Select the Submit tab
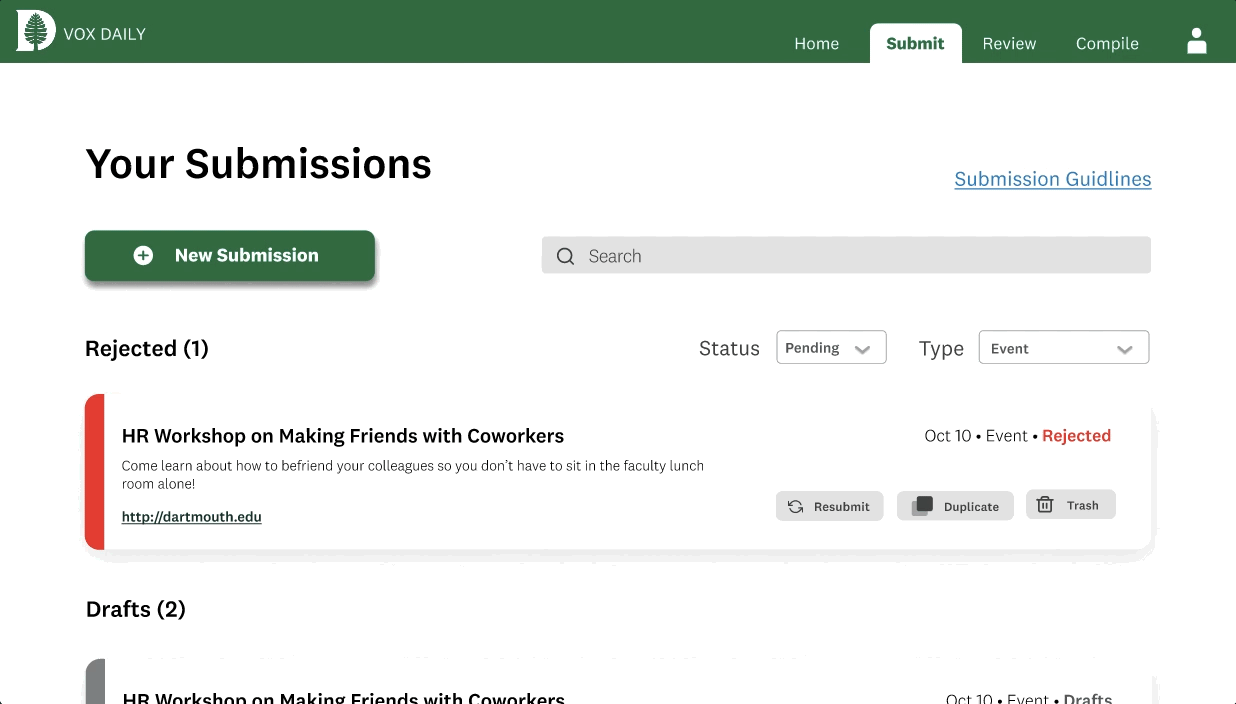This screenshot has width=1236, height=704. pyautogui.click(x=915, y=44)
